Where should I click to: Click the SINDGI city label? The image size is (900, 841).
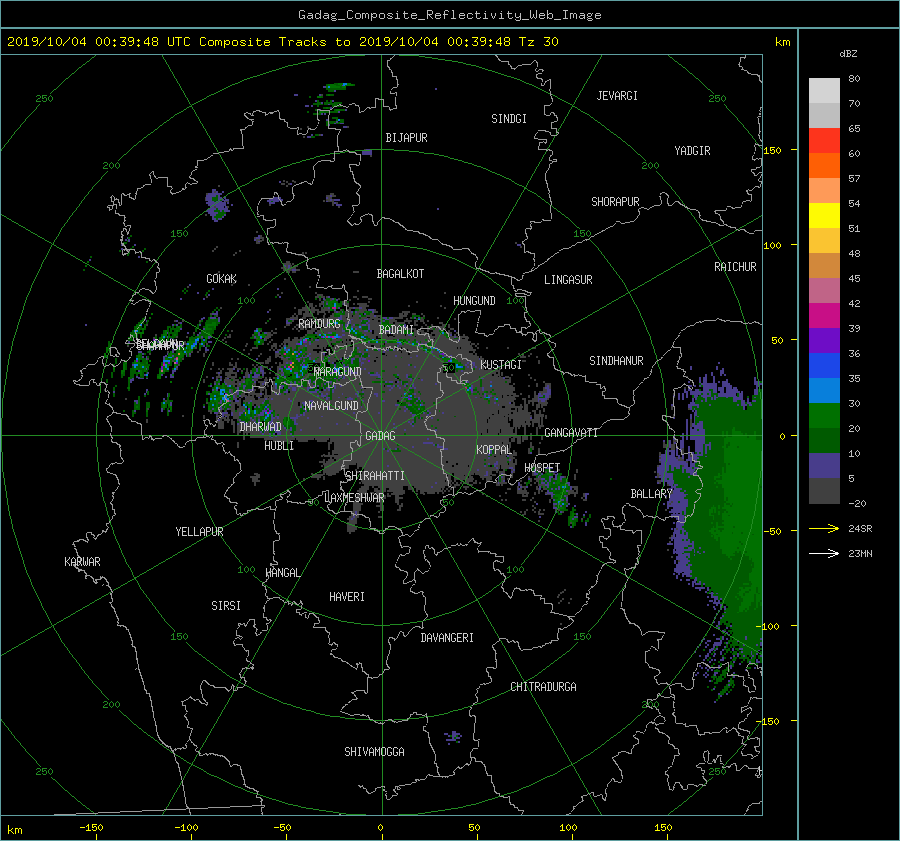[509, 119]
